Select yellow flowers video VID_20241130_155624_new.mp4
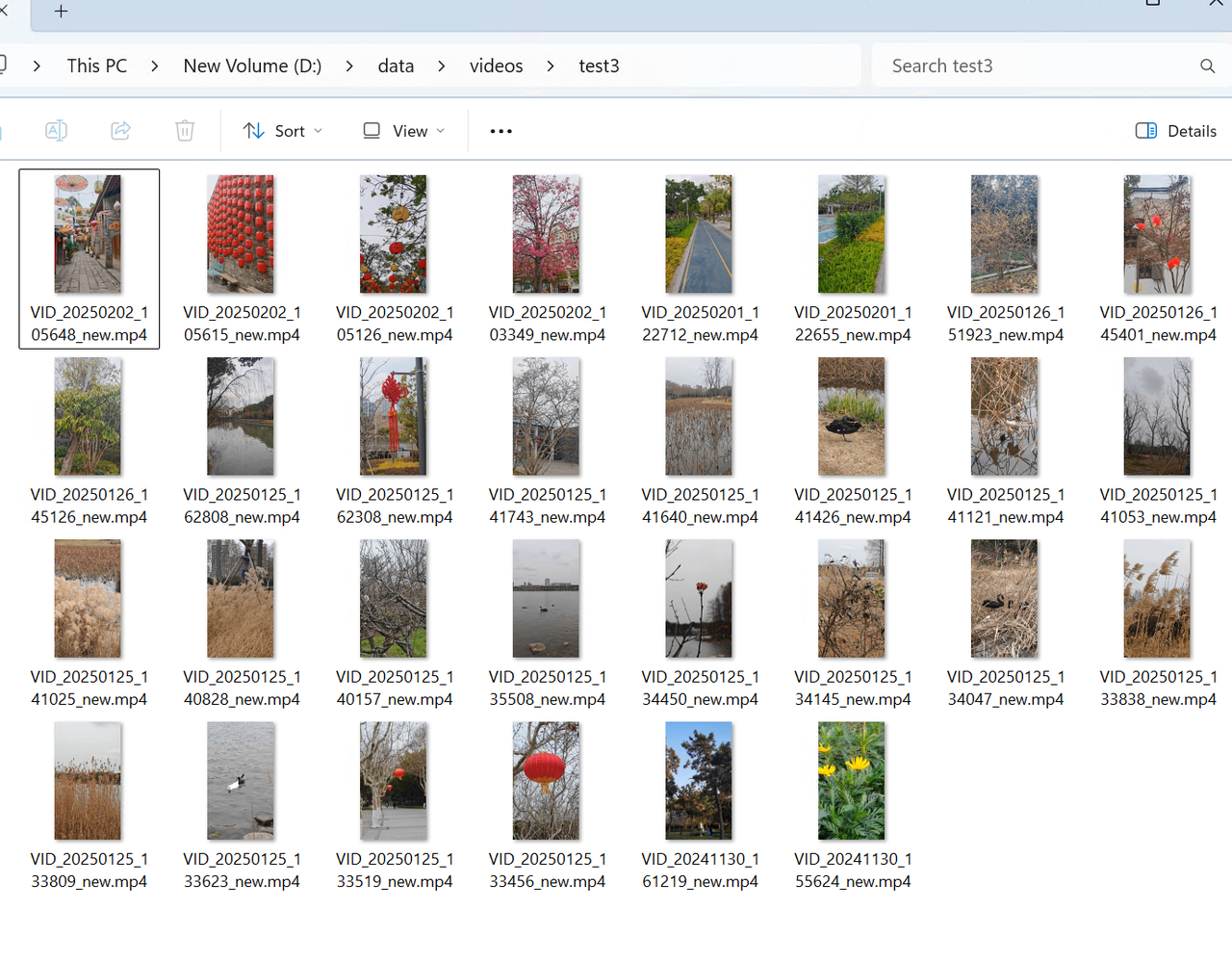 click(x=852, y=781)
